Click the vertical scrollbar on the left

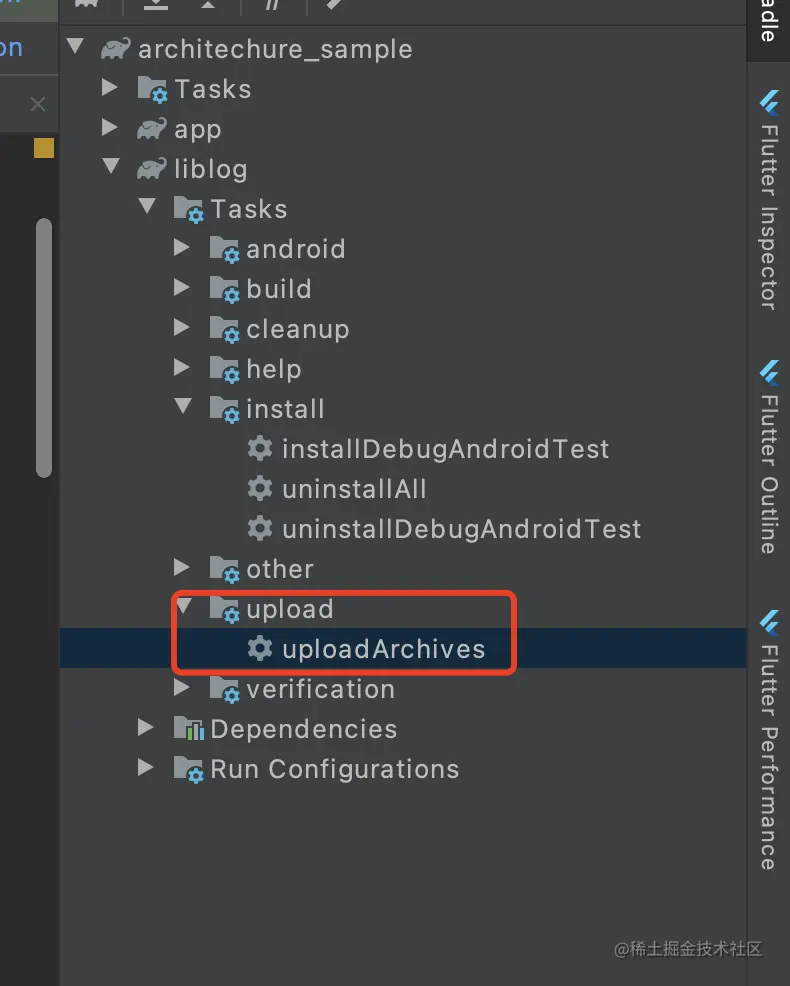pyautogui.click(x=43, y=345)
